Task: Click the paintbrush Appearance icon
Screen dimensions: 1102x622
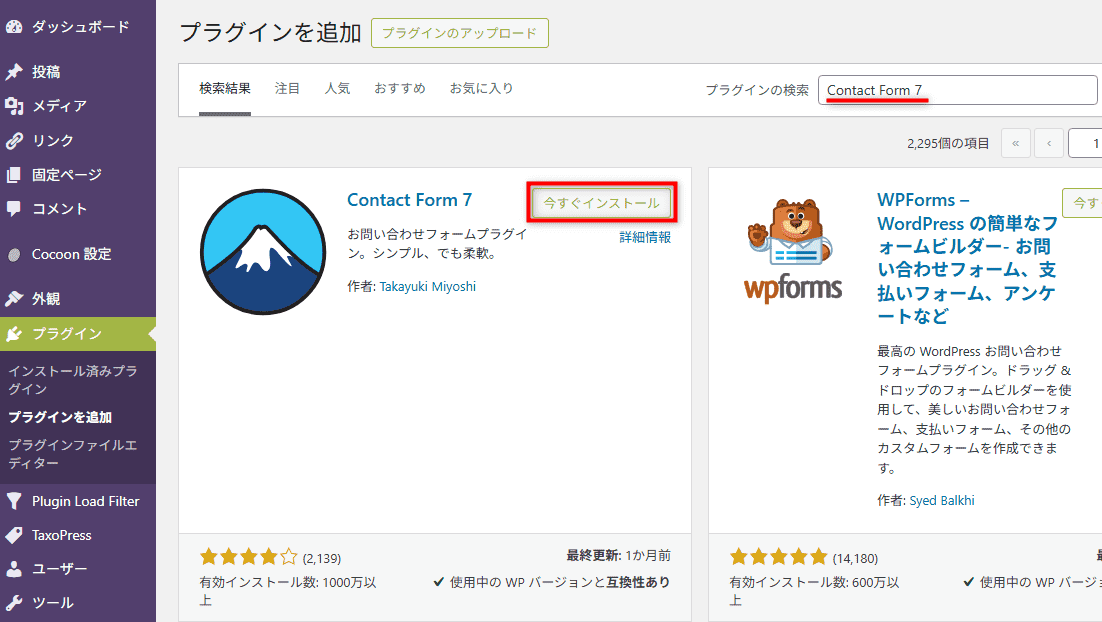Action: tap(14, 299)
